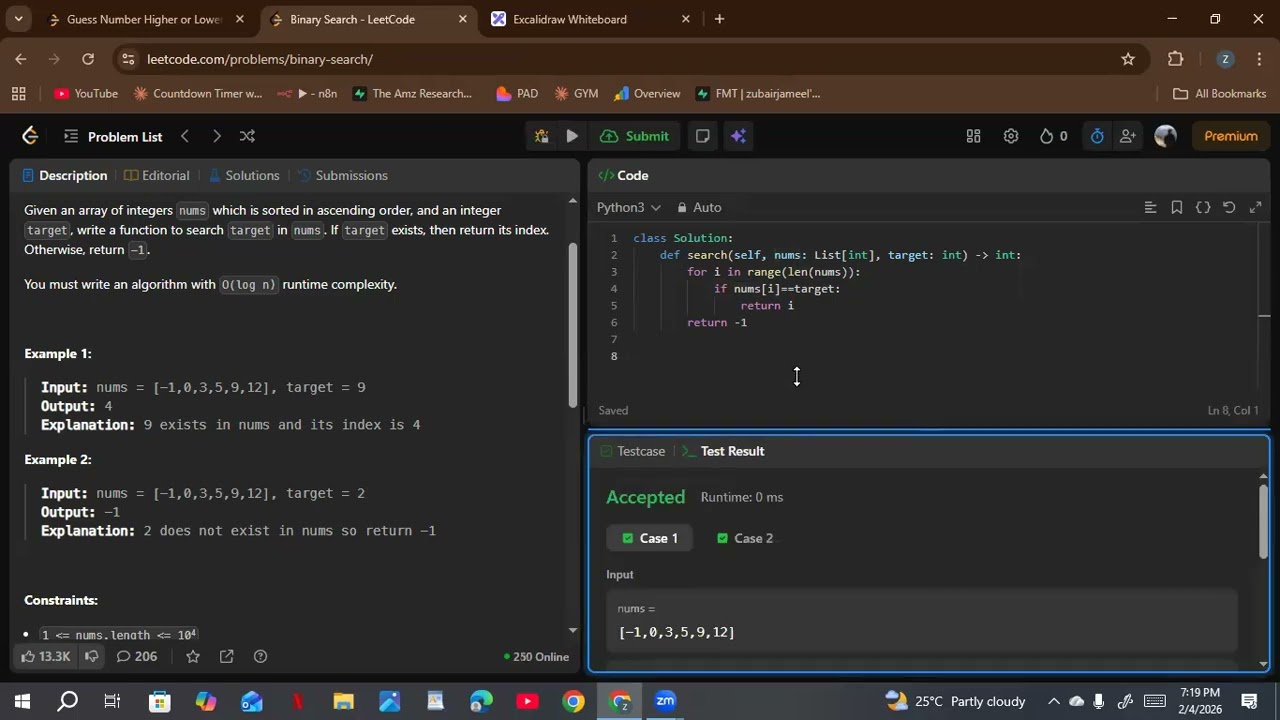Switch to the Testcase tab

click(632, 451)
